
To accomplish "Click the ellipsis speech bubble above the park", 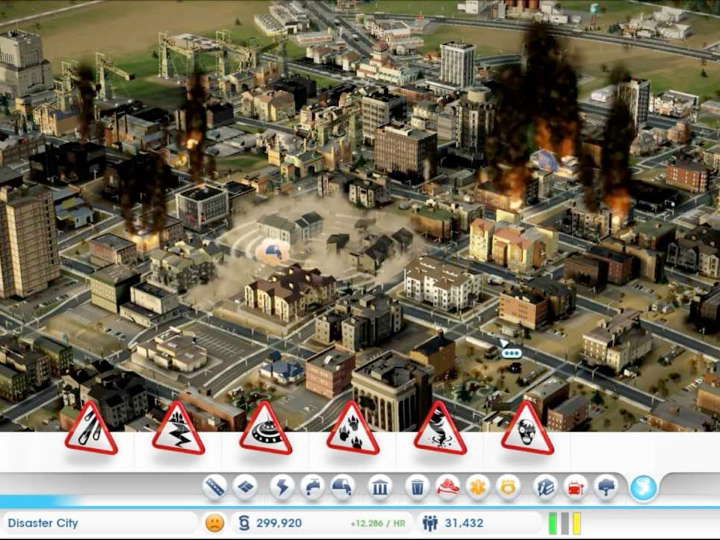I will pos(511,352).
